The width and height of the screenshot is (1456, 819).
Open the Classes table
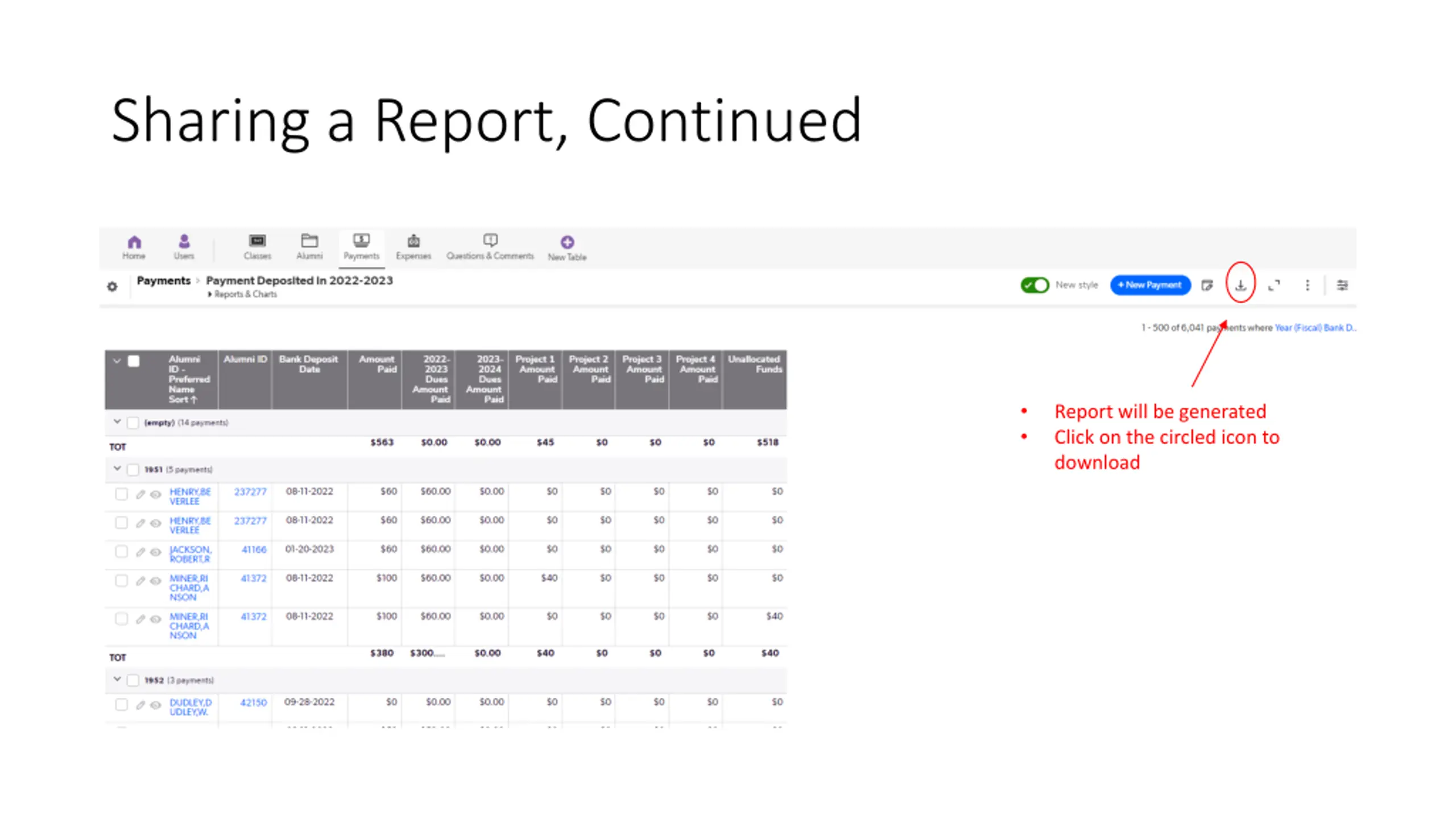(257, 247)
